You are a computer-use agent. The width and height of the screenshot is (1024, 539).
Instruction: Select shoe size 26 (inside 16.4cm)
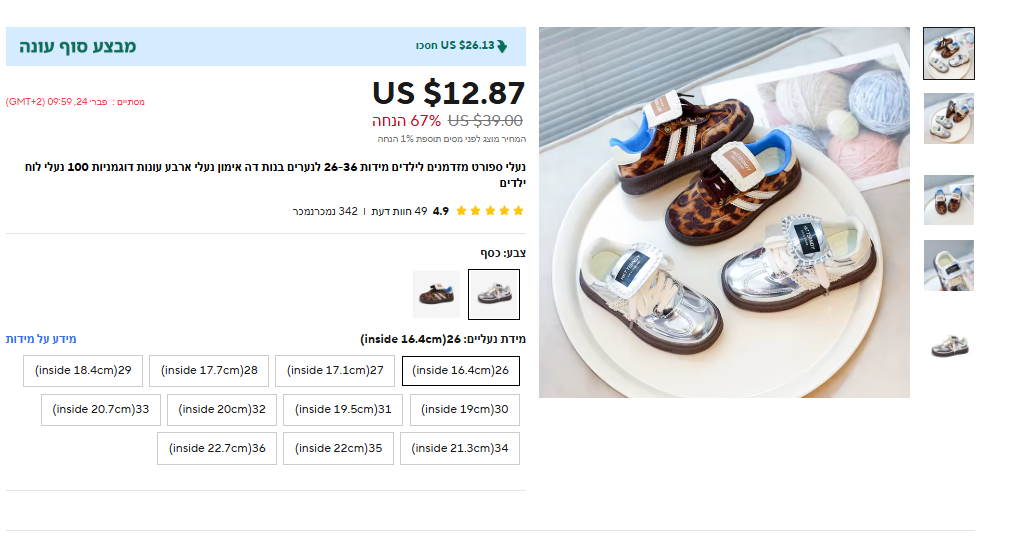[461, 371]
